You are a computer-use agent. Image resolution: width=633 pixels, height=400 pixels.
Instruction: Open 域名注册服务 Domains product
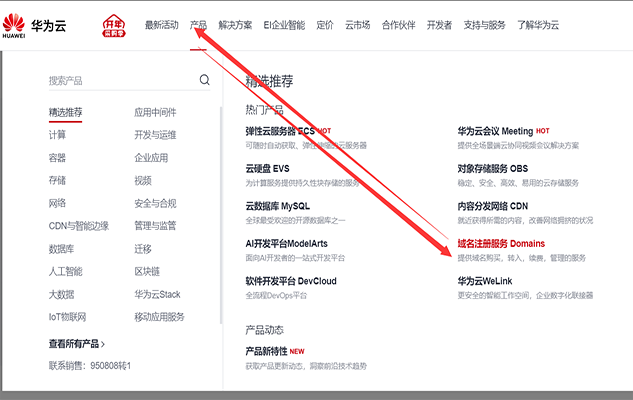[x=501, y=244]
